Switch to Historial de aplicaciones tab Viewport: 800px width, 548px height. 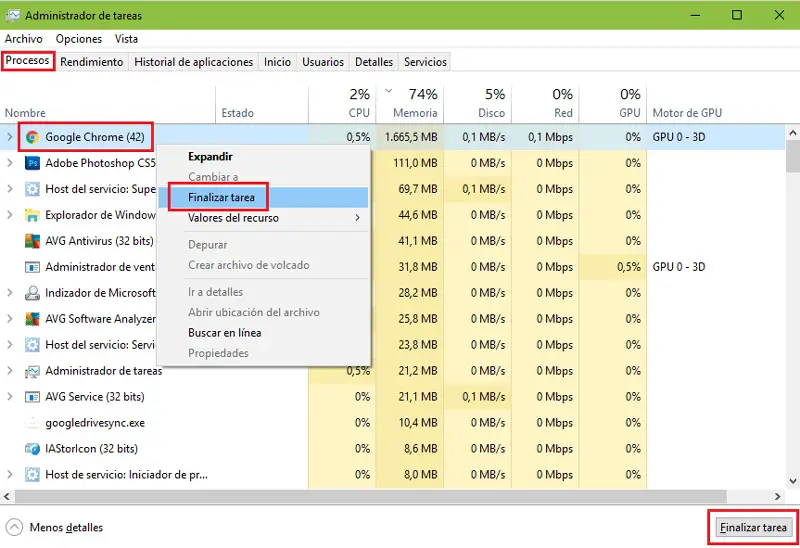[193, 62]
